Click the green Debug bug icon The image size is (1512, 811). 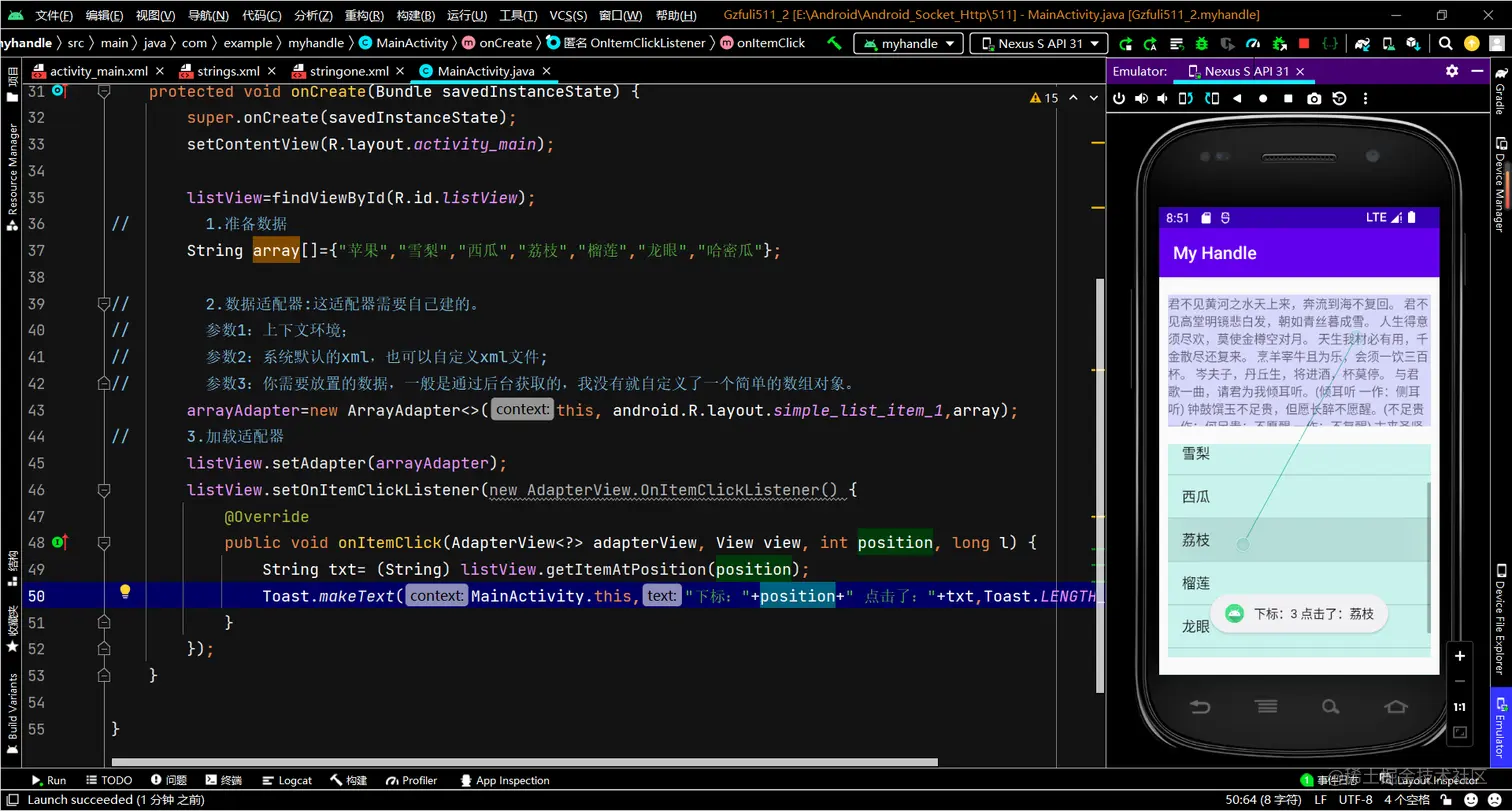[x=1200, y=44]
